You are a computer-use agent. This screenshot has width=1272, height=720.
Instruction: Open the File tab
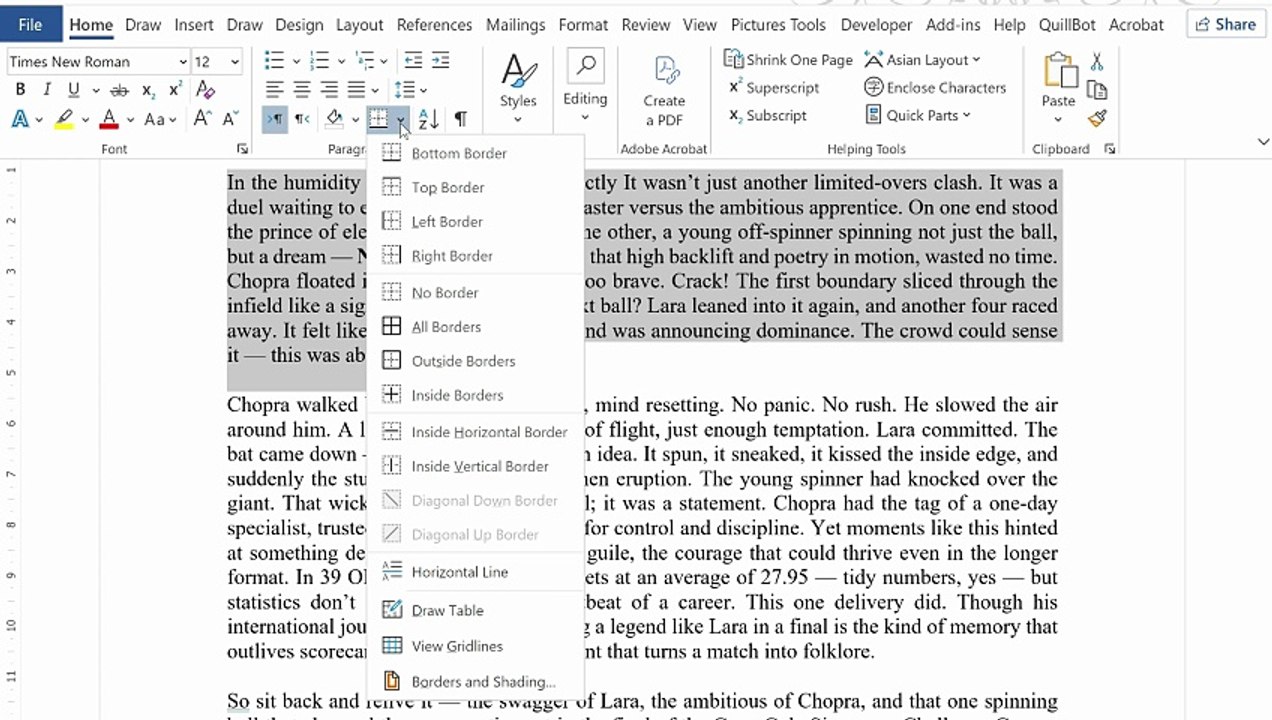[30, 24]
